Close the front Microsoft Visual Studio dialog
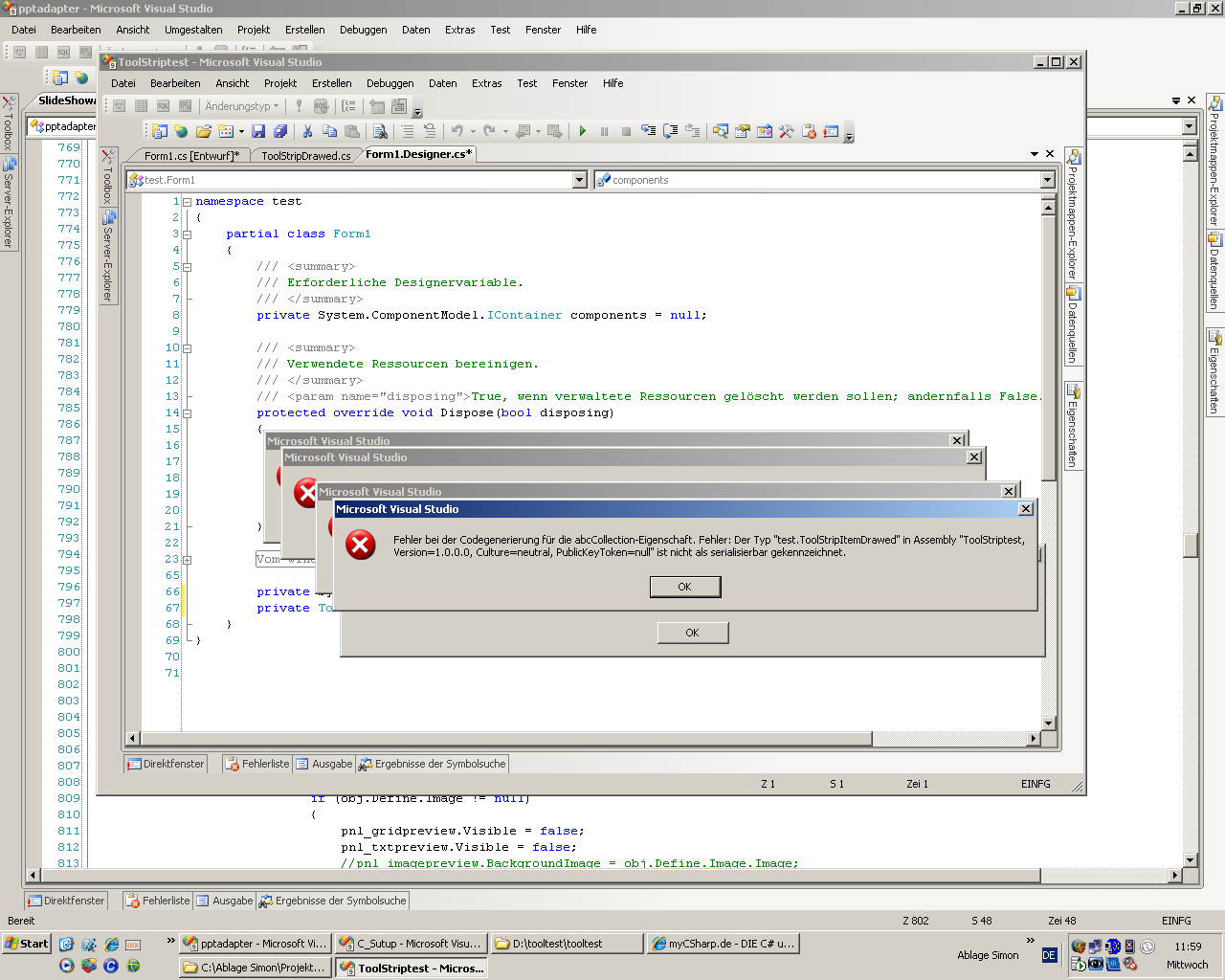 click(x=1026, y=509)
